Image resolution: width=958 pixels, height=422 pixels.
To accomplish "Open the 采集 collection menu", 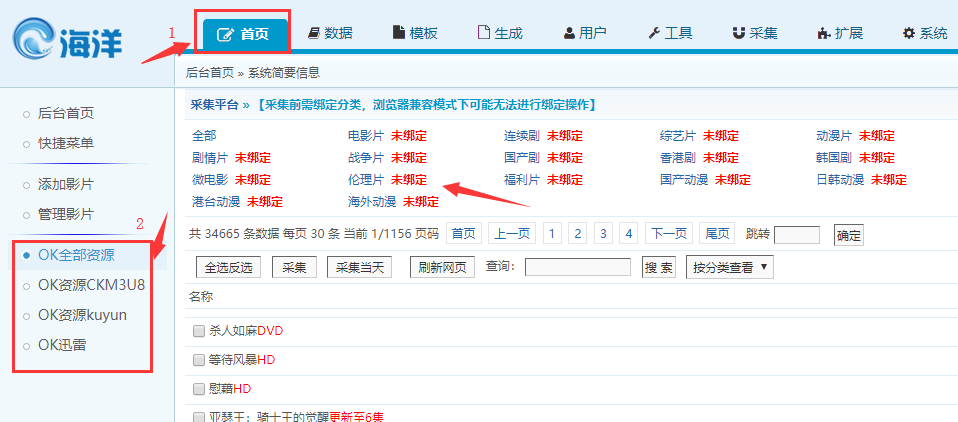I will click(x=755, y=34).
